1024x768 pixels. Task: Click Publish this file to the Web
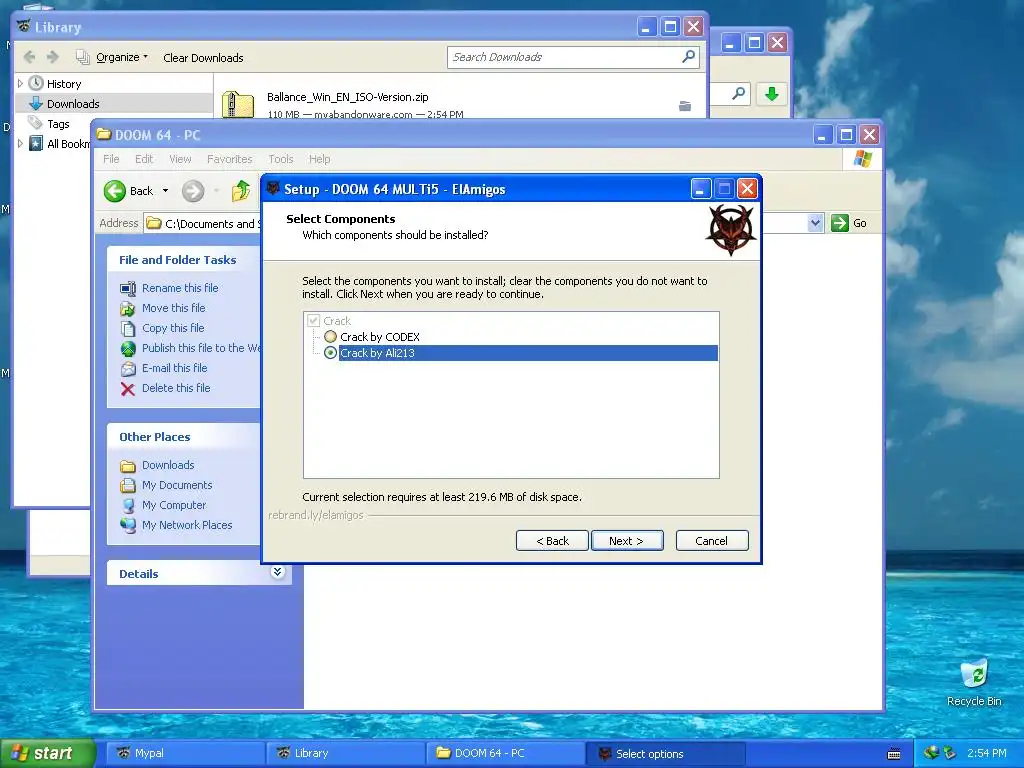[201, 348]
